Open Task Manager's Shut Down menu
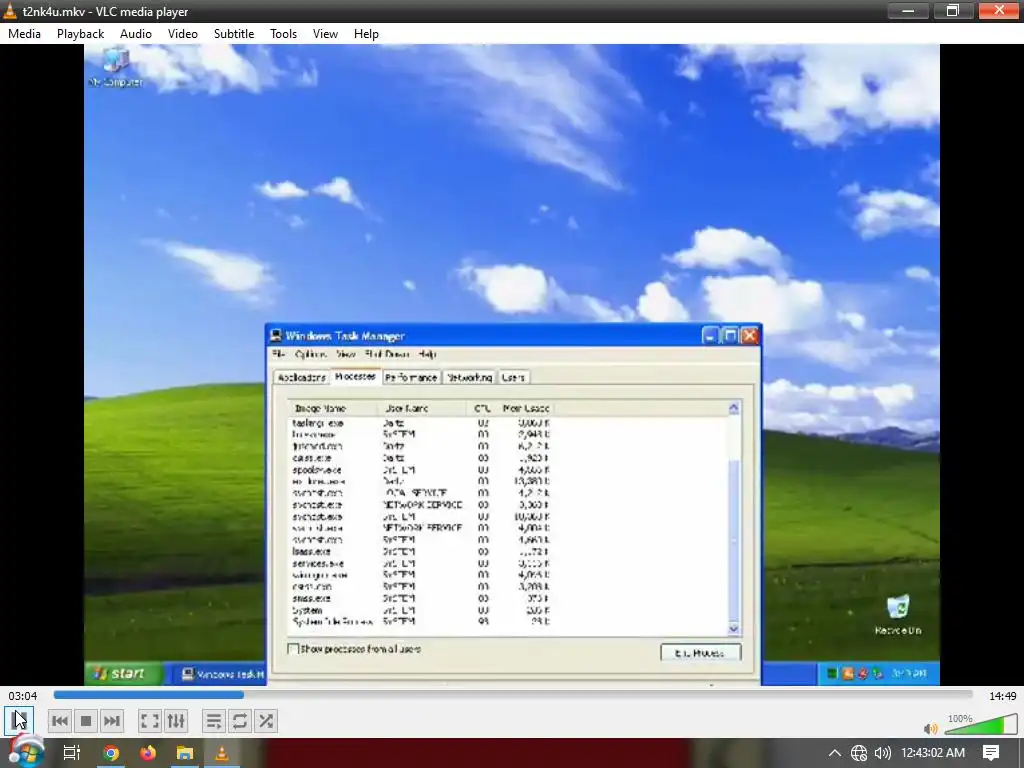The height and width of the screenshot is (768, 1024). point(387,354)
